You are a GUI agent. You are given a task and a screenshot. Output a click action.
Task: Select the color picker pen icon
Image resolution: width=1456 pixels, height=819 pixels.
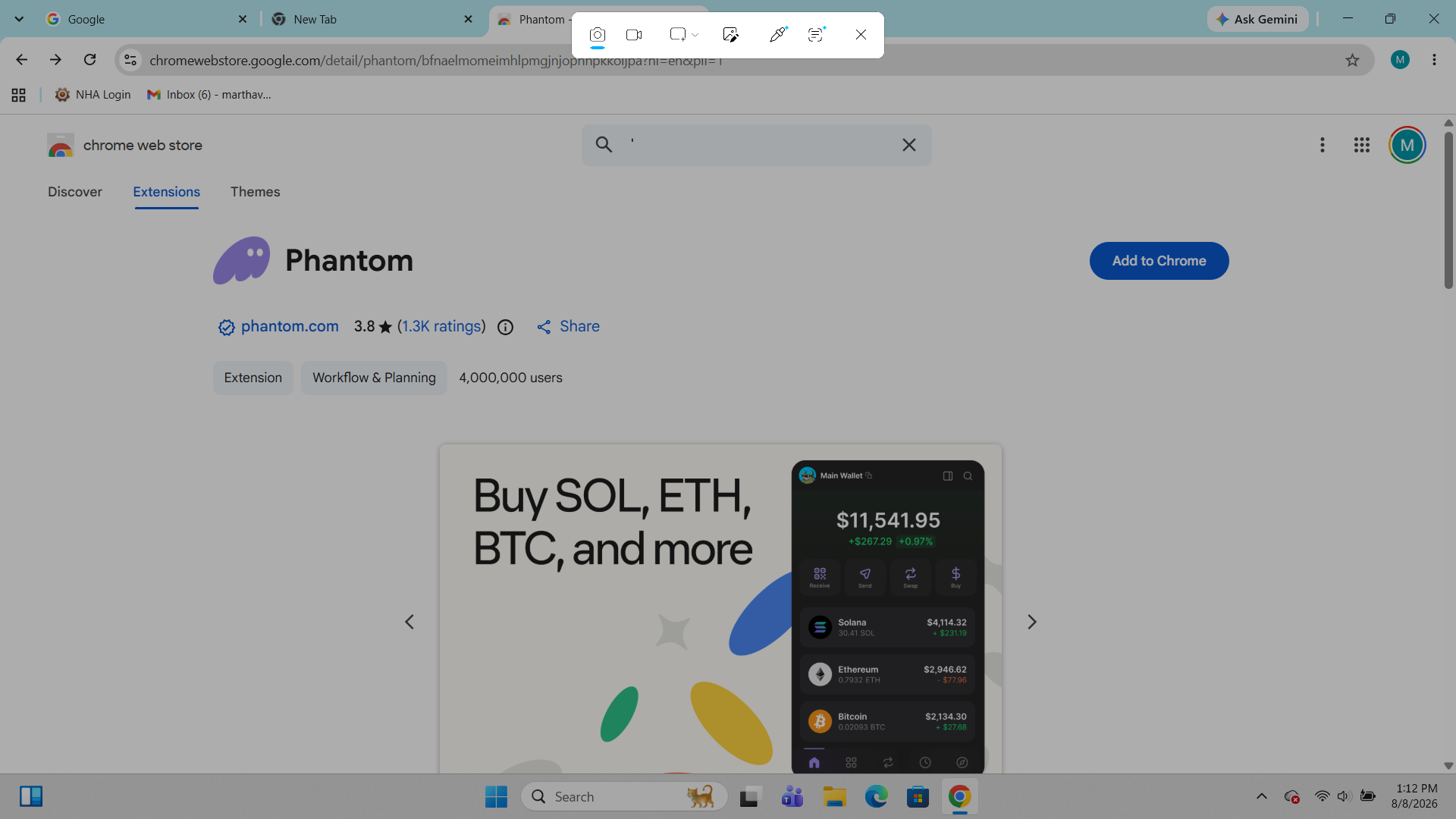coord(778,35)
